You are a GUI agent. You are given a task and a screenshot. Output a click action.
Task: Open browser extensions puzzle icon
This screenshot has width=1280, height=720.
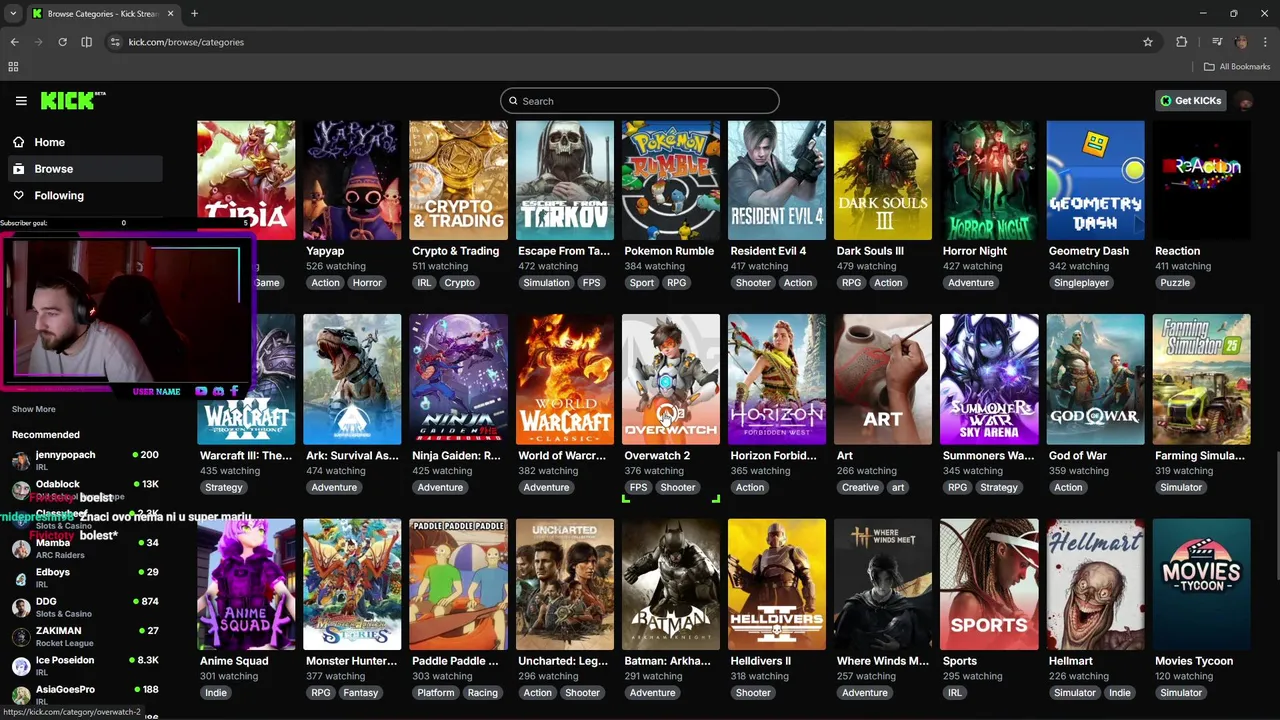coord(1182,42)
